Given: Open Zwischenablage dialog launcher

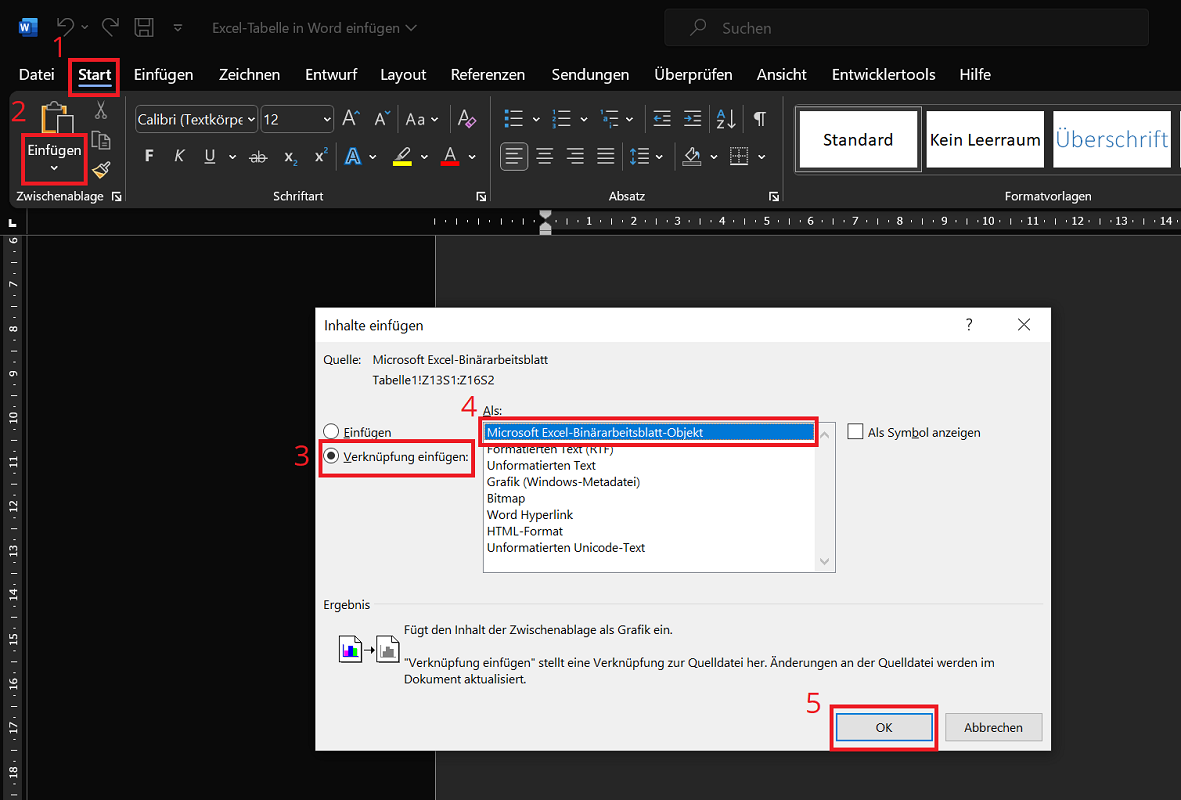Looking at the screenshot, I should [117, 197].
